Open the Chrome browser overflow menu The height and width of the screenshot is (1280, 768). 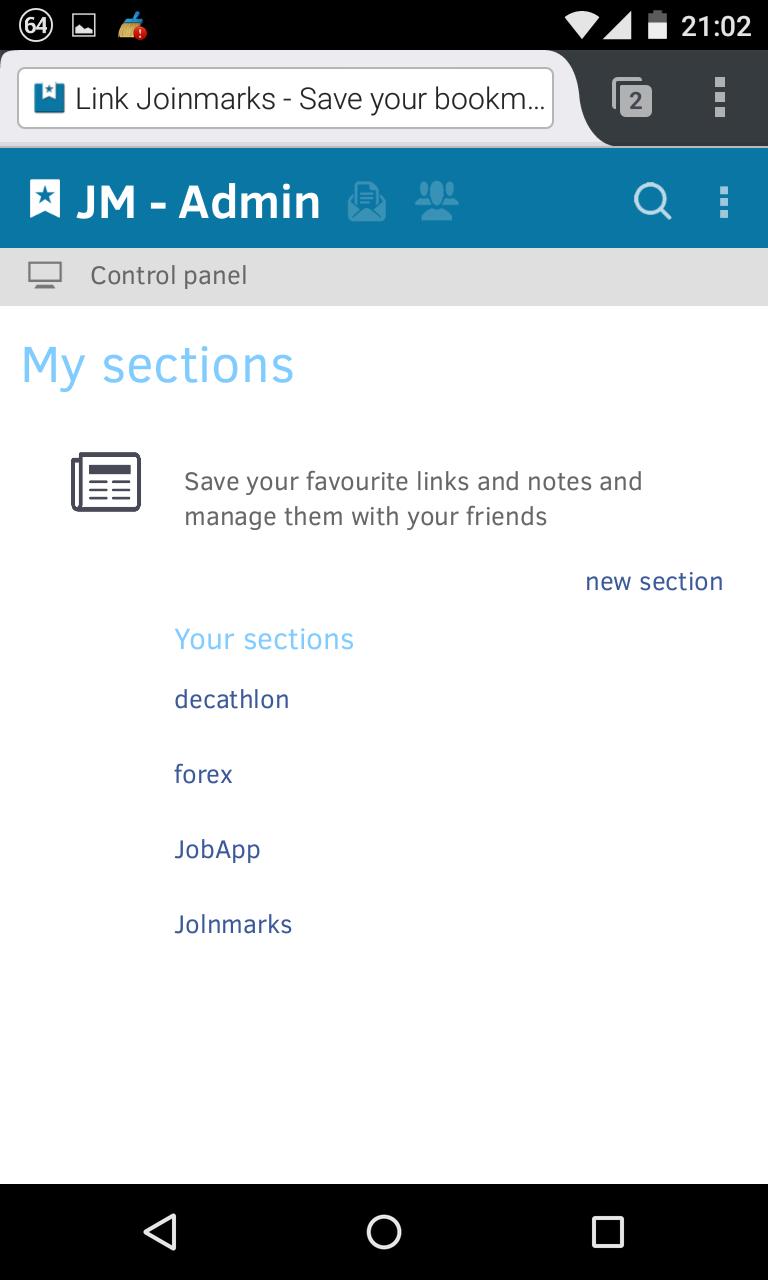coord(720,98)
